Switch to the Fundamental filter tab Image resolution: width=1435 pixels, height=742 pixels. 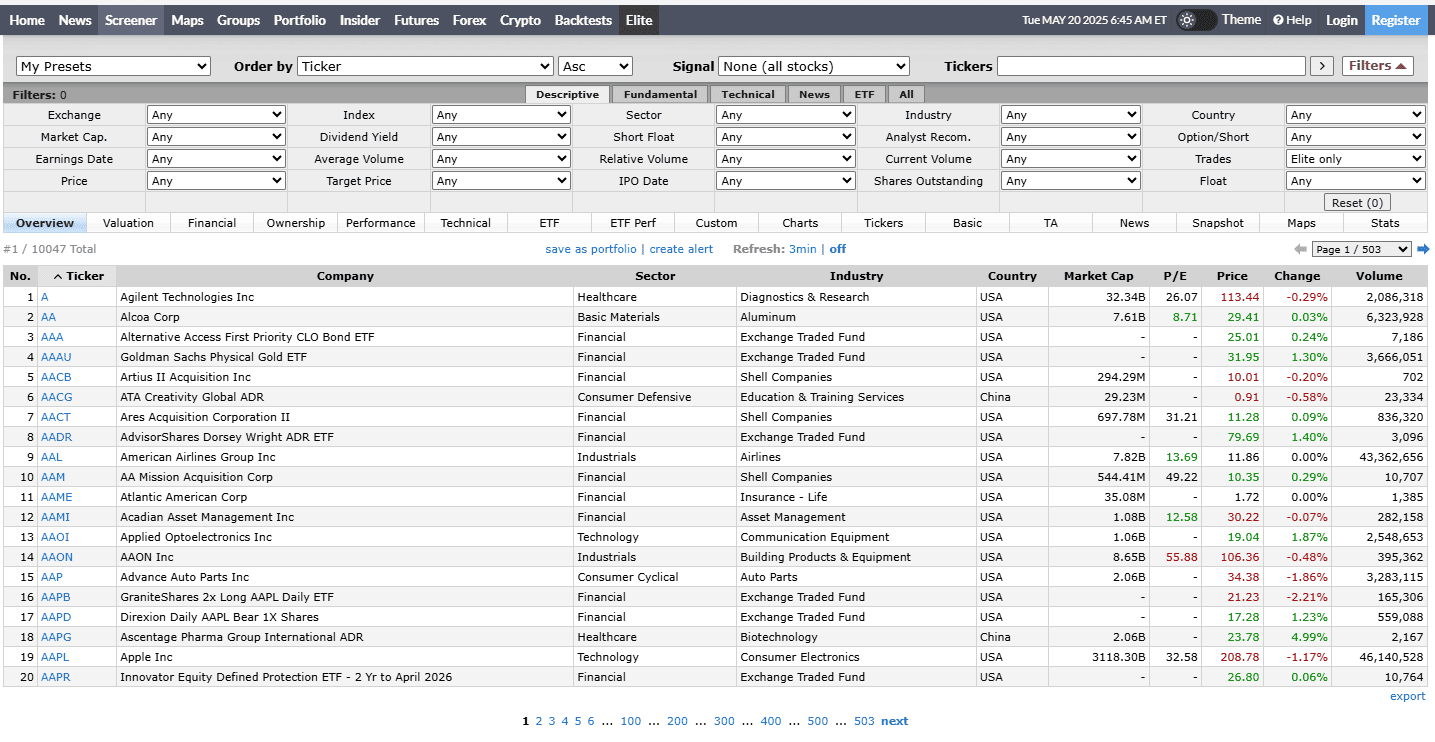pos(660,94)
